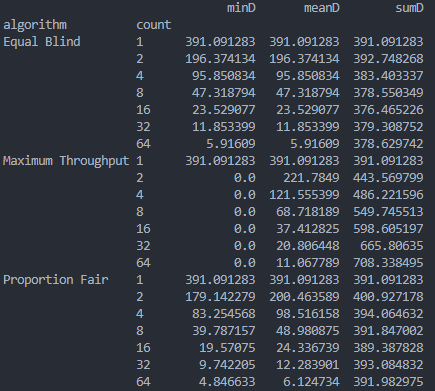The width and height of the screenshot is (435, 391).
Task: Select value 378.550349 in sumD
Action: point(388,93)
